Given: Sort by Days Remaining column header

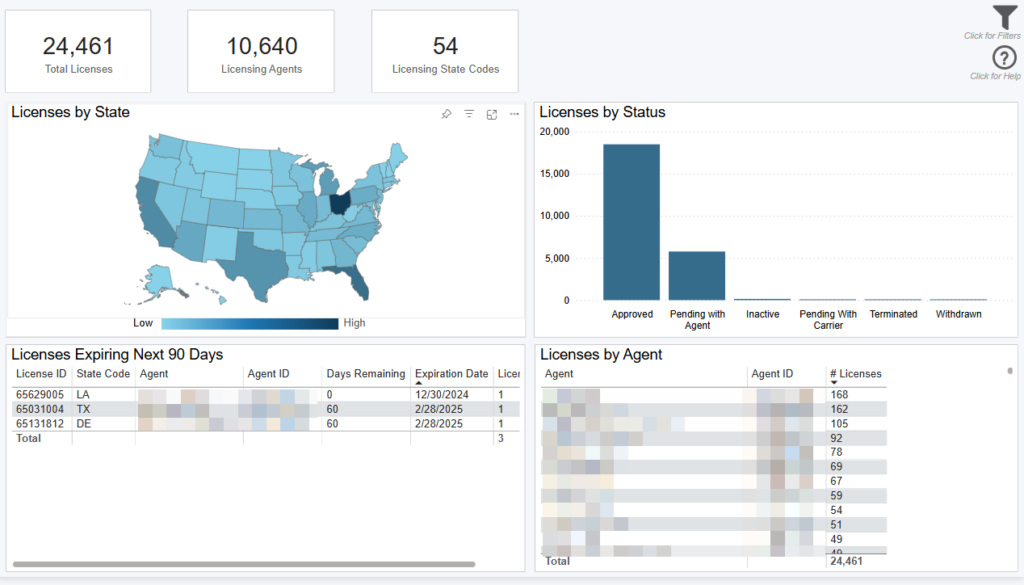Looking at the screenshot, I should tap(365, 374).
